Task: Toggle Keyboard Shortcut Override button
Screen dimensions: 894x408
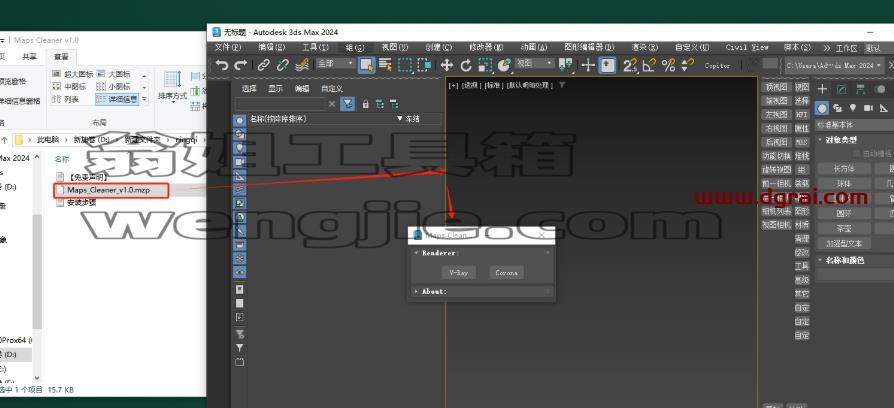Action: [x=607, y=65]
